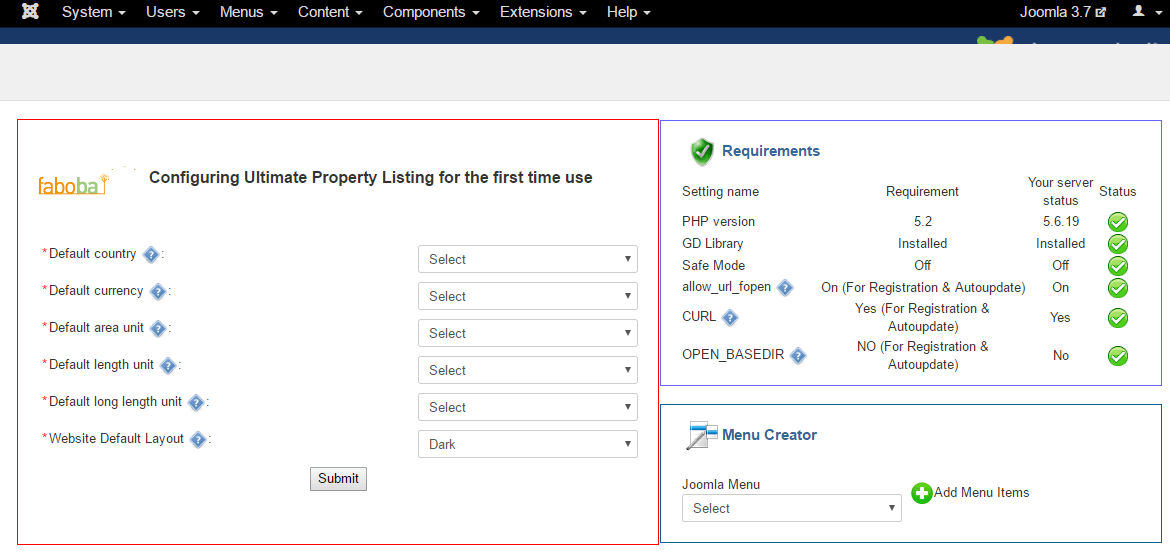Image resolution: width=1170 pixels, height=553 pixels.
Task: Open the Users menu
Action: pos(172,12)
